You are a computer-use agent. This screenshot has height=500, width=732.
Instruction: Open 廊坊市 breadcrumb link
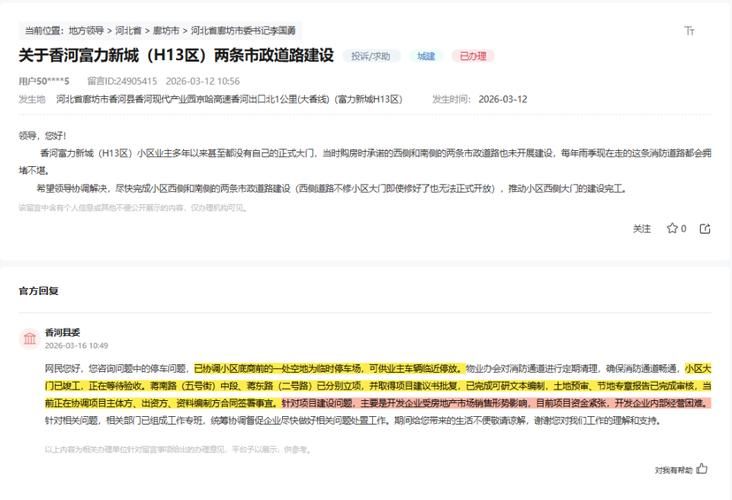point(166,31)
